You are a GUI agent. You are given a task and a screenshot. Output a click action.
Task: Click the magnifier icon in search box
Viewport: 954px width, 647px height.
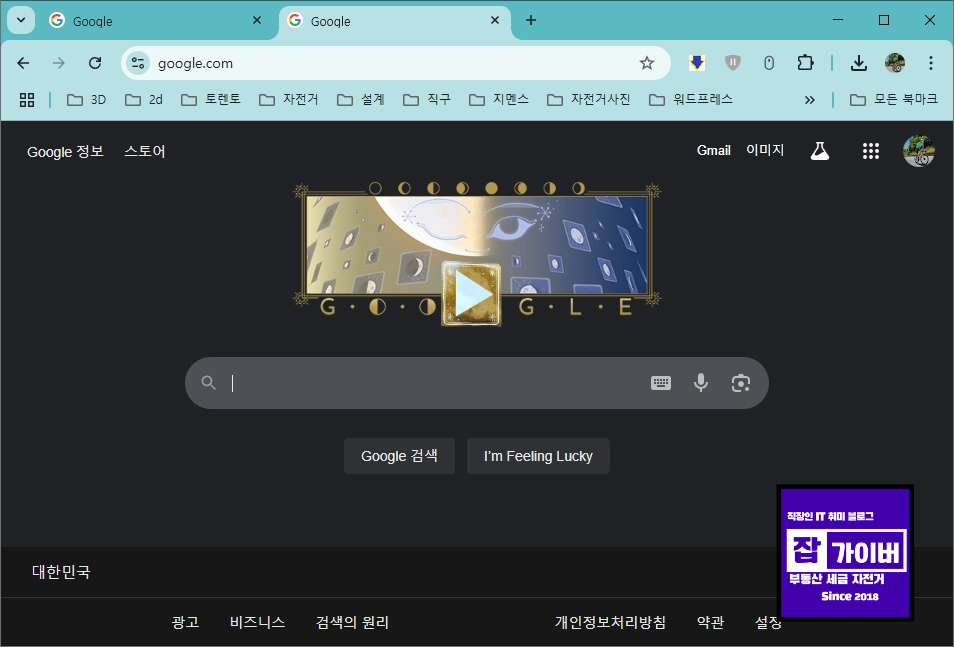coord(209,383)
